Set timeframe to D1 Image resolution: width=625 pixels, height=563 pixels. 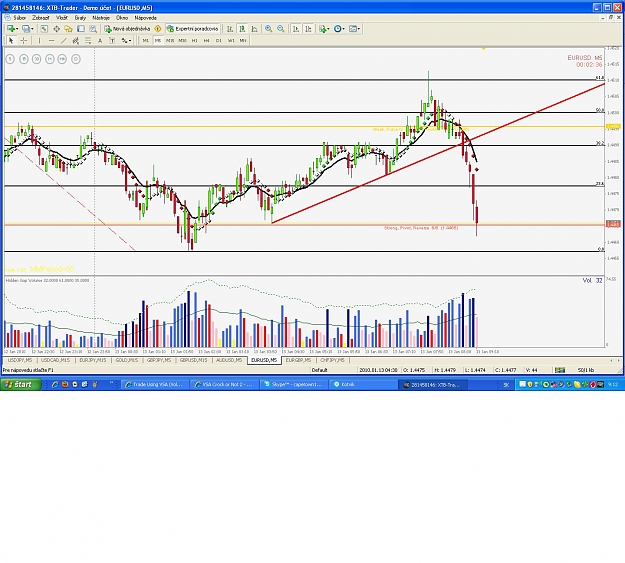[218, 40]
